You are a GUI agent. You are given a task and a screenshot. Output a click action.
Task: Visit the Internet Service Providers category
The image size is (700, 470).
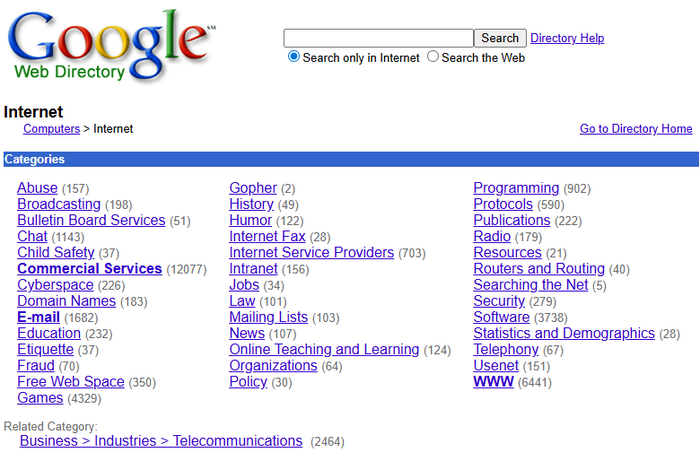tap(311, 253)
